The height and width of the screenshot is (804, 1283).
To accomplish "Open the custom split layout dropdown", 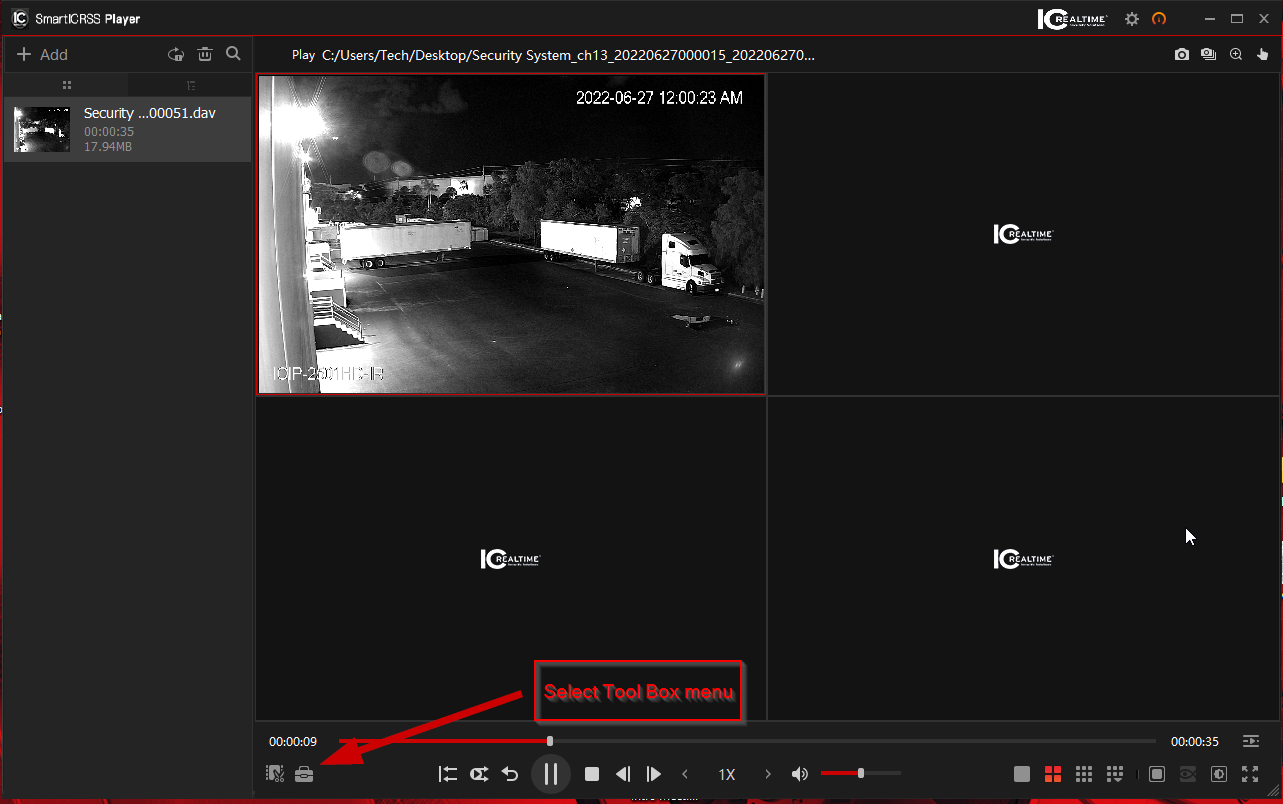I will tap(1114, 773).
